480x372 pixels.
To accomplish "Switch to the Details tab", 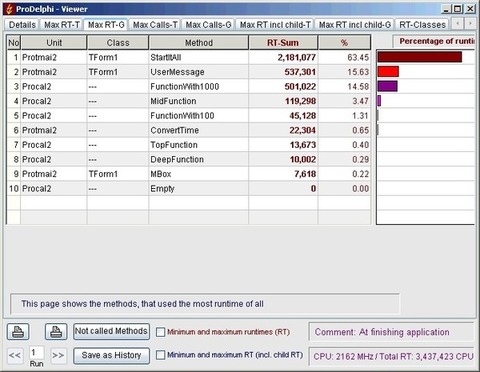I will point(22,25).
